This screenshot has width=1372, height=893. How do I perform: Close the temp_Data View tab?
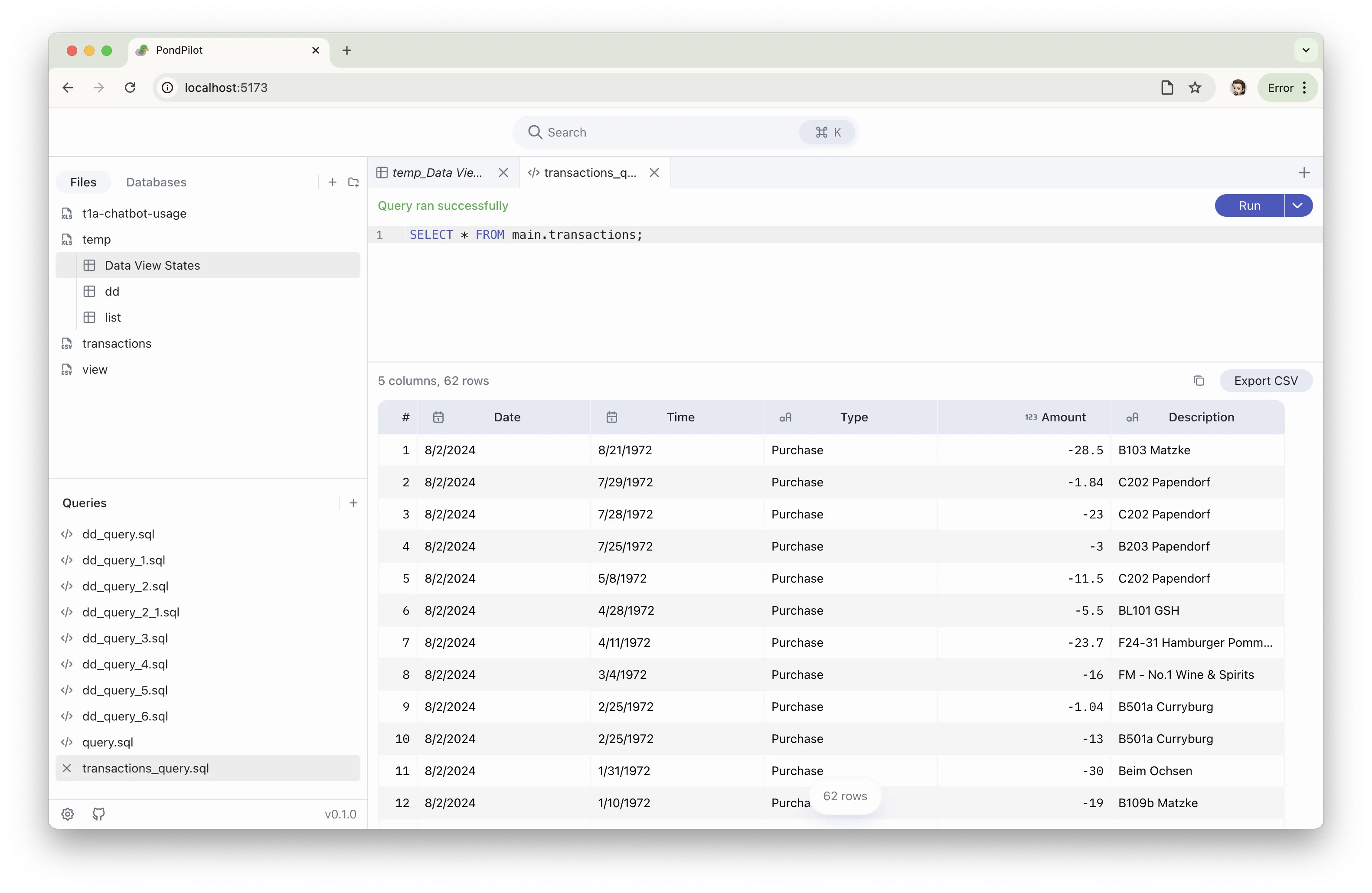pos(503,172)
